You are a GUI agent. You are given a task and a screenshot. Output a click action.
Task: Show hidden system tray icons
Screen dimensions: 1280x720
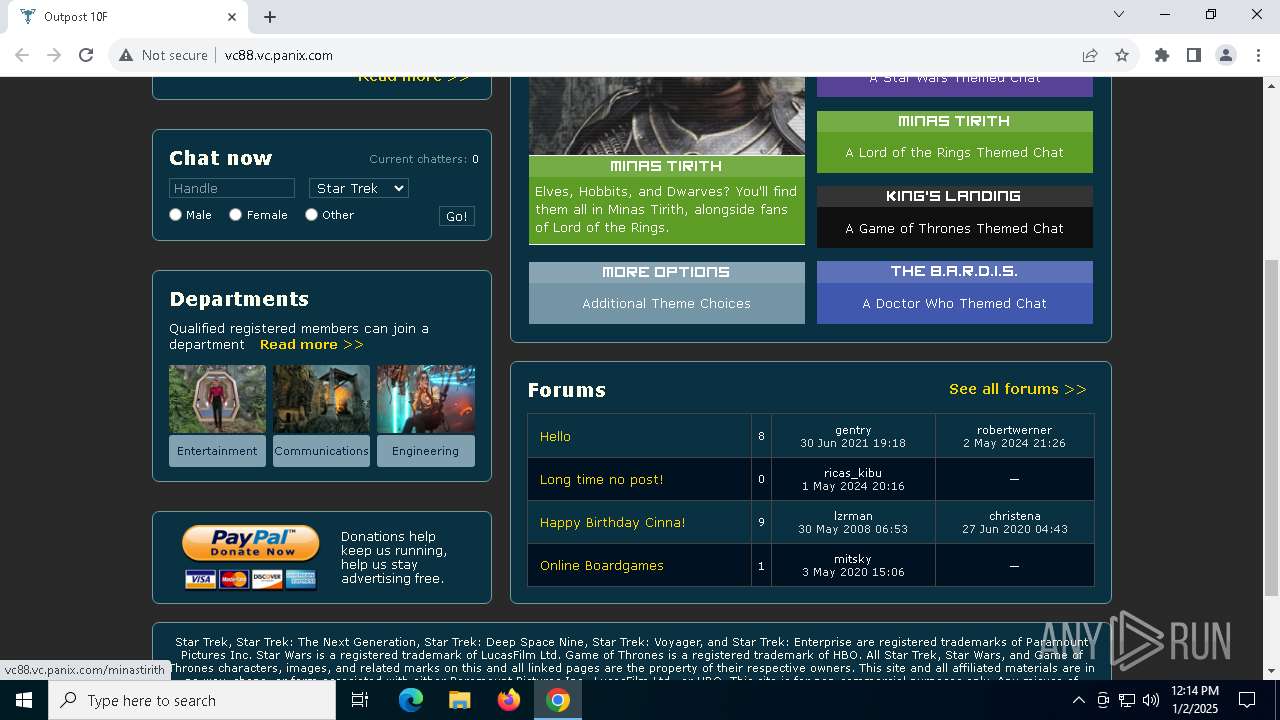pyautogui.click(x=1079, y=700)
